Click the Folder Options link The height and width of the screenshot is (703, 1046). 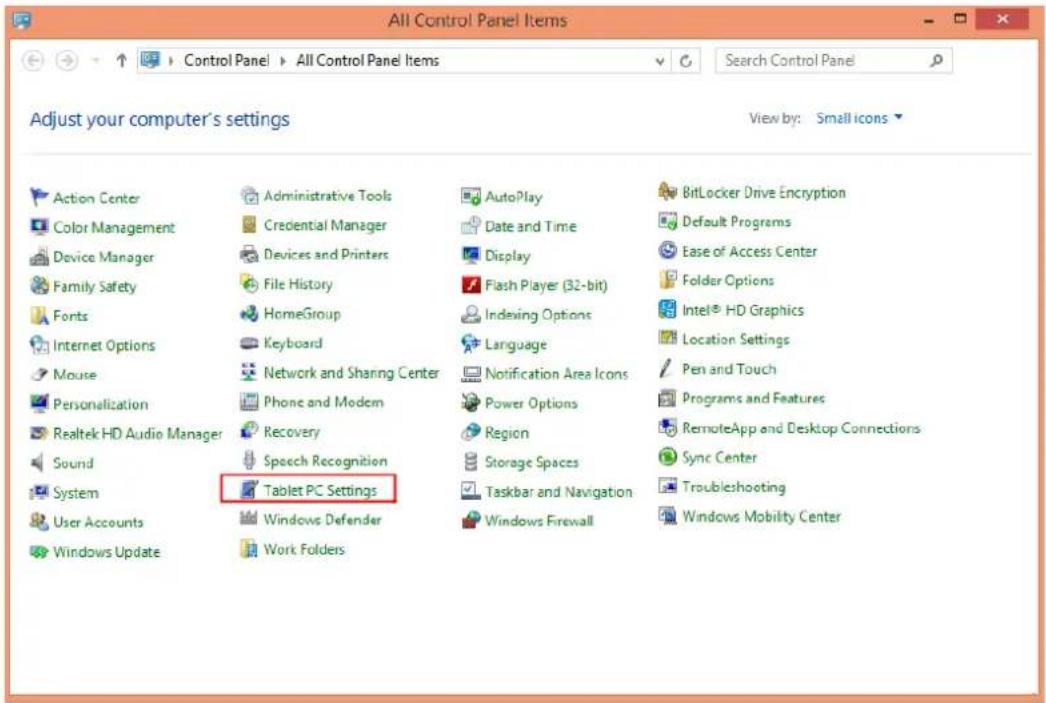pyautogui.click(x=728, y=280)
